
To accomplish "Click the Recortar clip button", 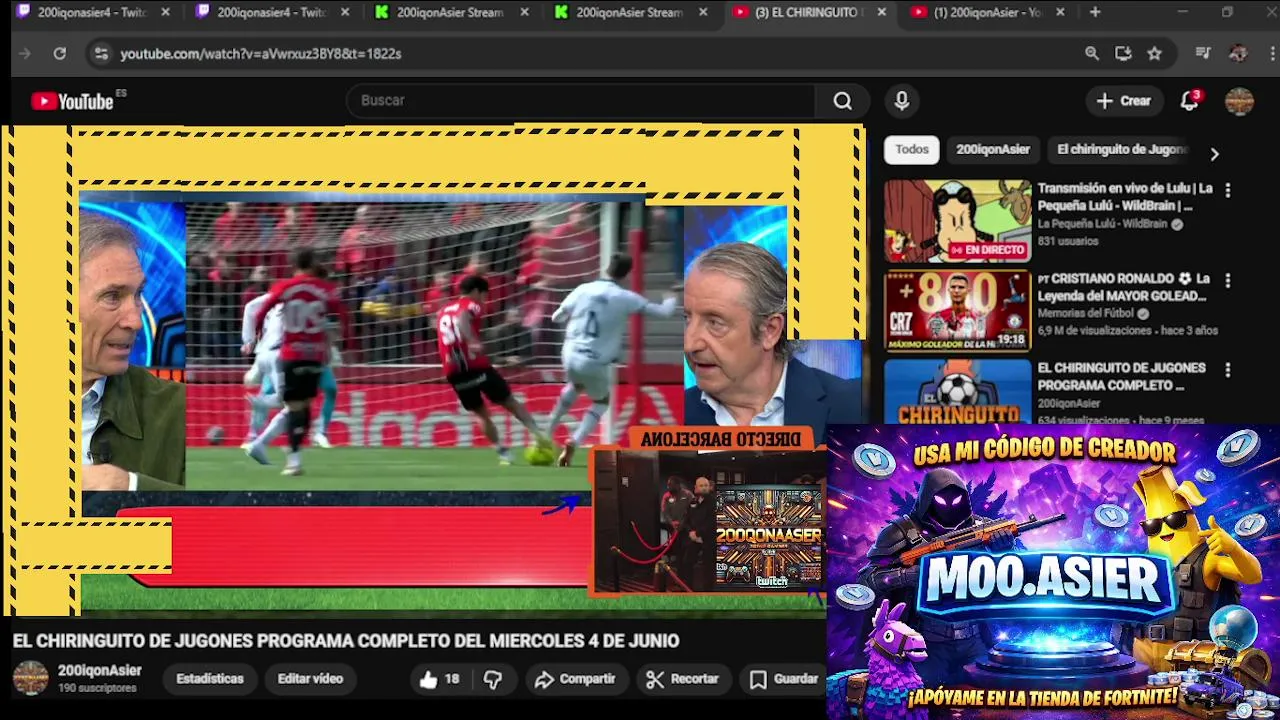I will point(683,679).
